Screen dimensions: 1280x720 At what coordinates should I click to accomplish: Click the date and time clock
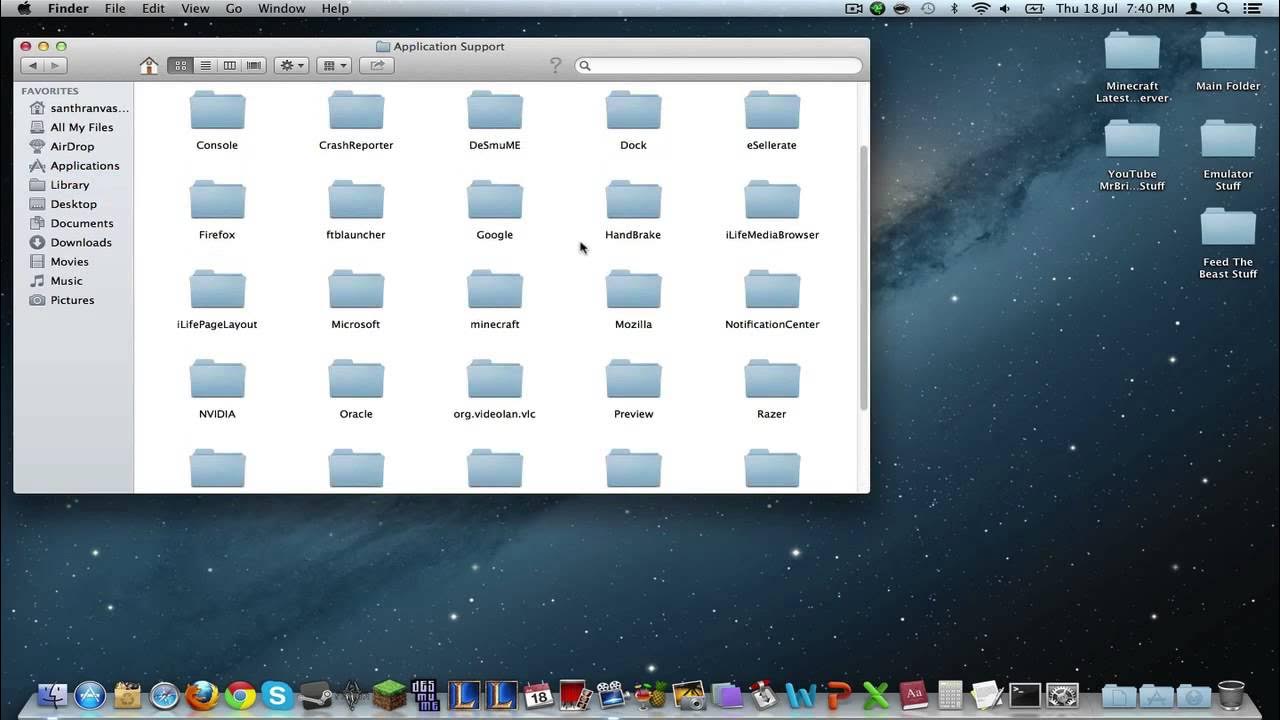1115,8
